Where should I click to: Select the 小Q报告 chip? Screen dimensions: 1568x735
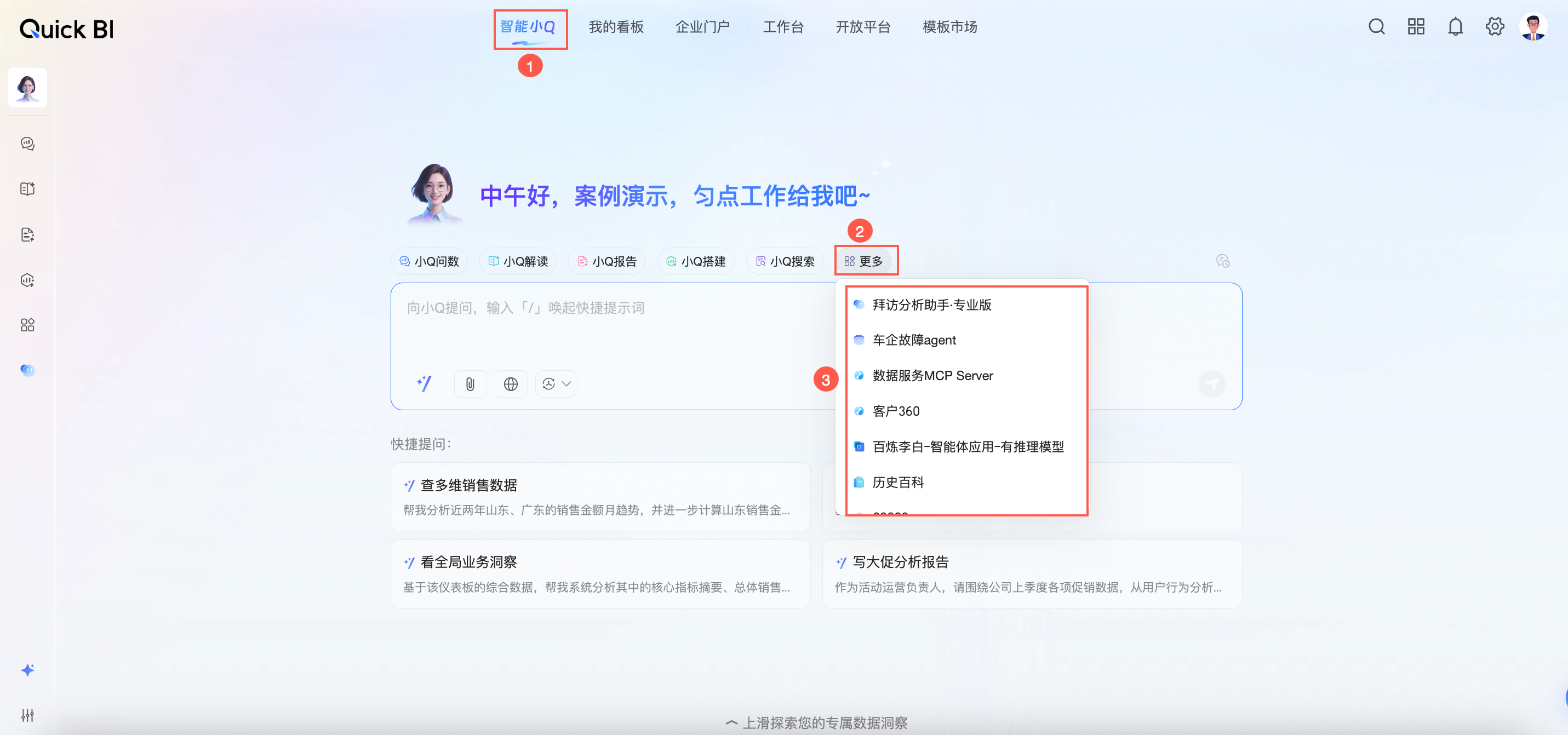[607, 261]
